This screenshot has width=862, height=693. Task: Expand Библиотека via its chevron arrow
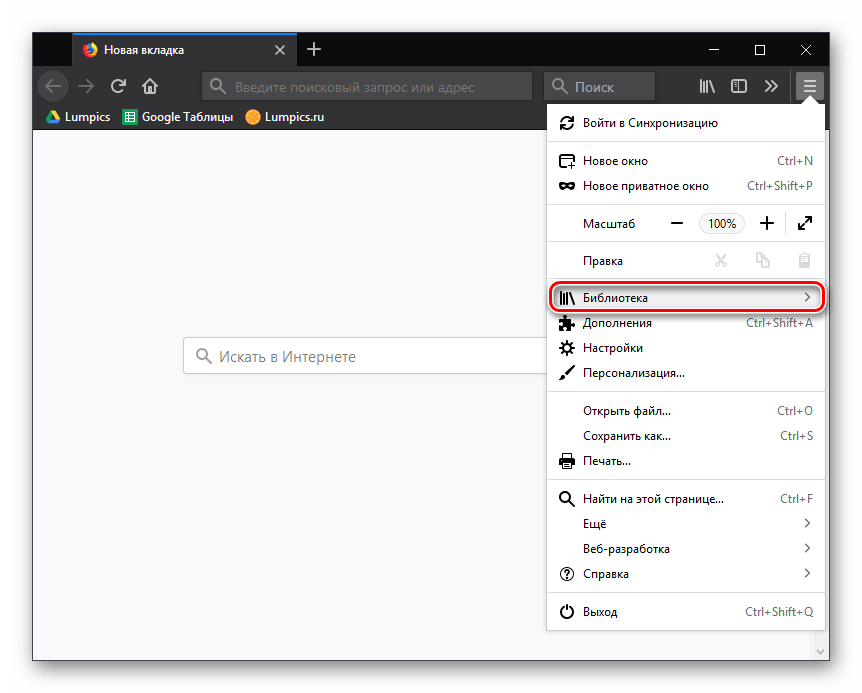pyautogui.click(x=807, y=298)
